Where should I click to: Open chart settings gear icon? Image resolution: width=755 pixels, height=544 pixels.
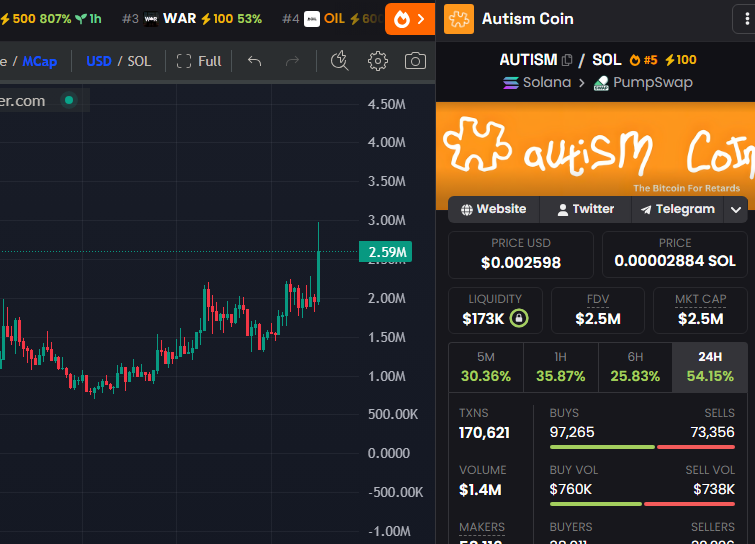(378, 61)
